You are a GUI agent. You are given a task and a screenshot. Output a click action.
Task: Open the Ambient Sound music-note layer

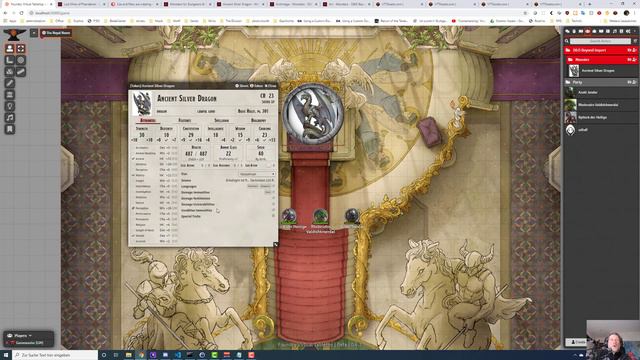click(10, 118)
